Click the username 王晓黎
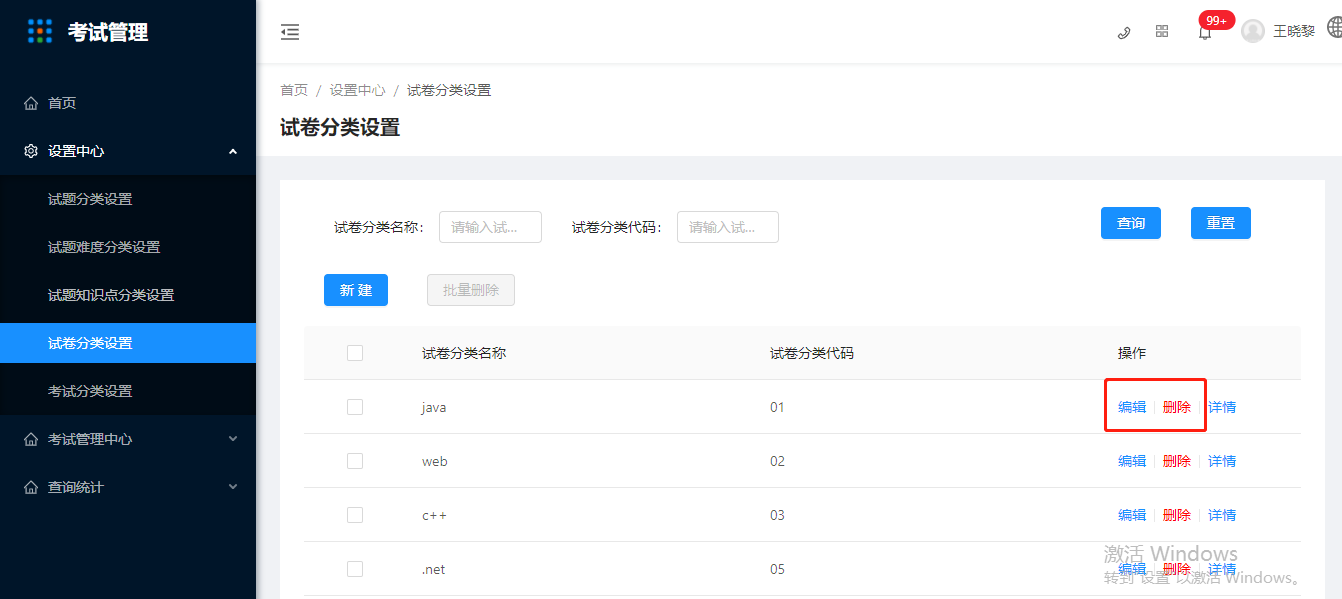The image size is (1342, 599). pos(1294,32)
